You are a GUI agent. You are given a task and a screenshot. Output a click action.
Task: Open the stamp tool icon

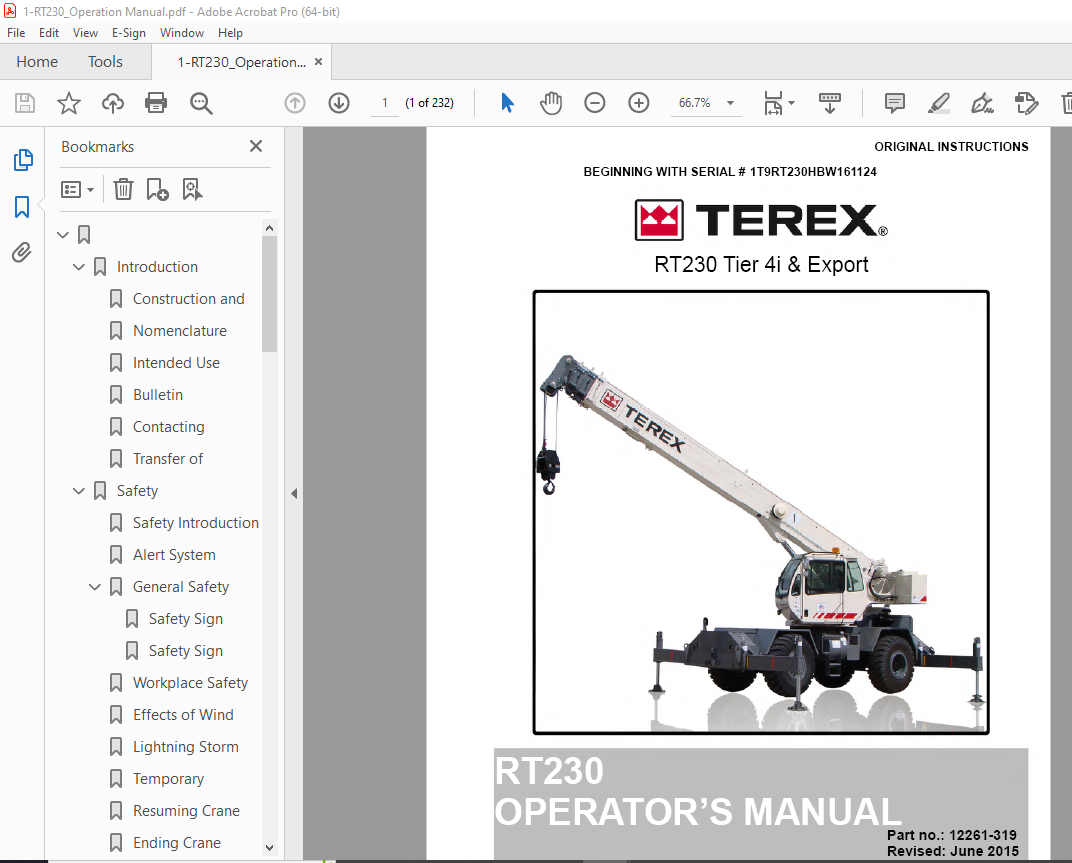(x=1026, y=103)
